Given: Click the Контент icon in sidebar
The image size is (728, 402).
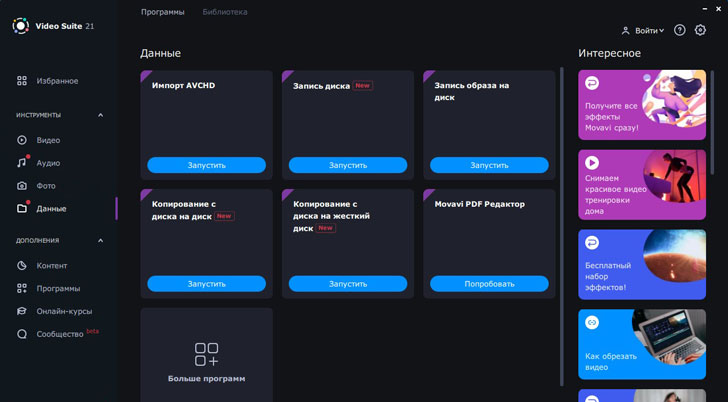Looking at the screenshot, I should click(22, 266).
